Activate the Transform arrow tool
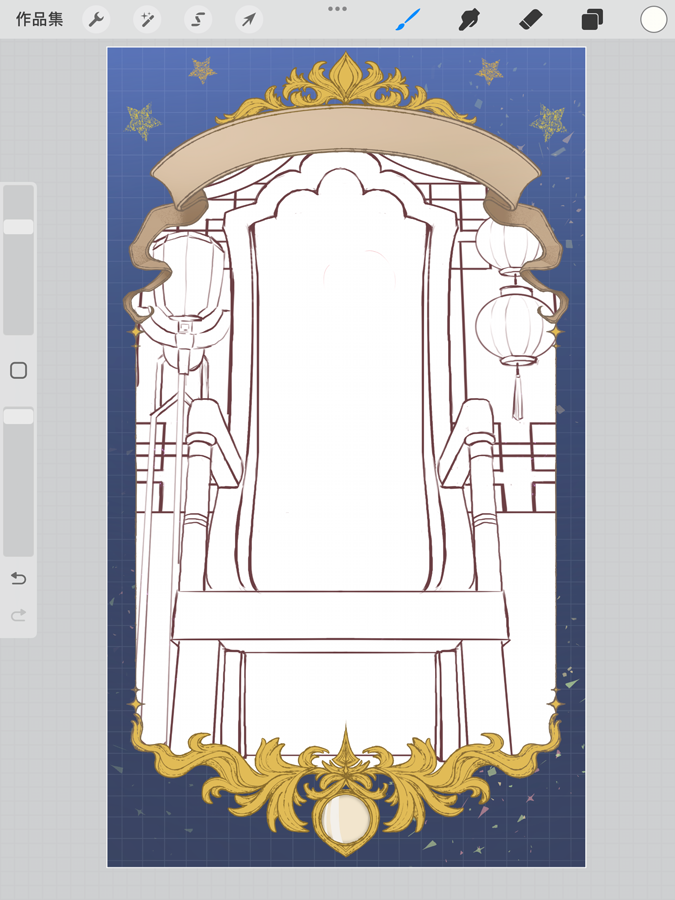Image resolution: width=675 pixels, height=900 pixels. 249,20
